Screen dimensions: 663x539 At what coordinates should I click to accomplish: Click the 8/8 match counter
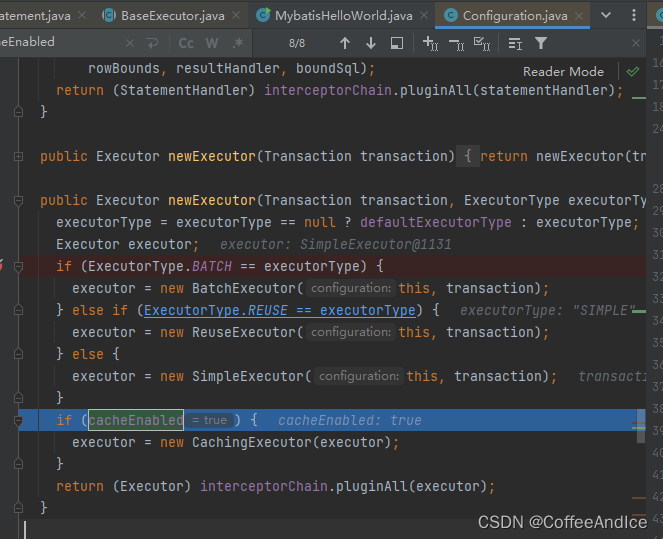pos(297,43)
